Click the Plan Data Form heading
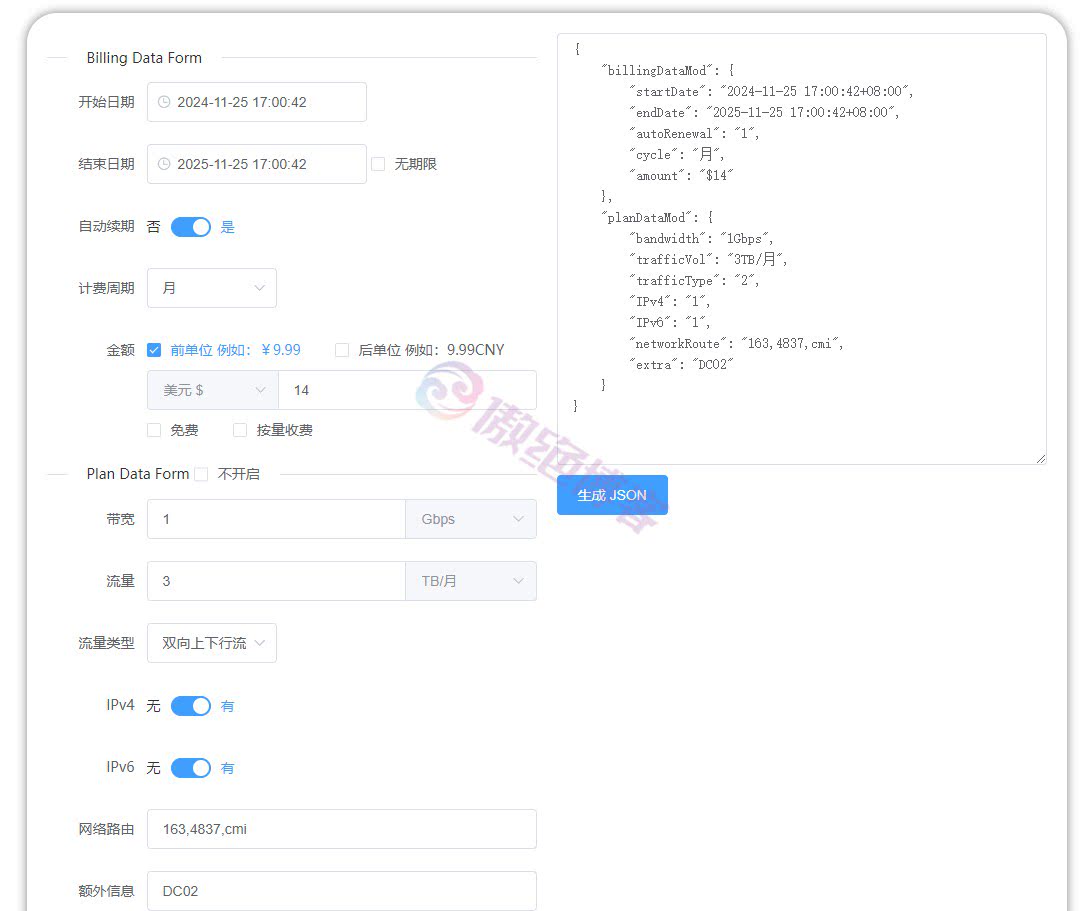This screenshot has width=1084, height=911. coord(138,474)
